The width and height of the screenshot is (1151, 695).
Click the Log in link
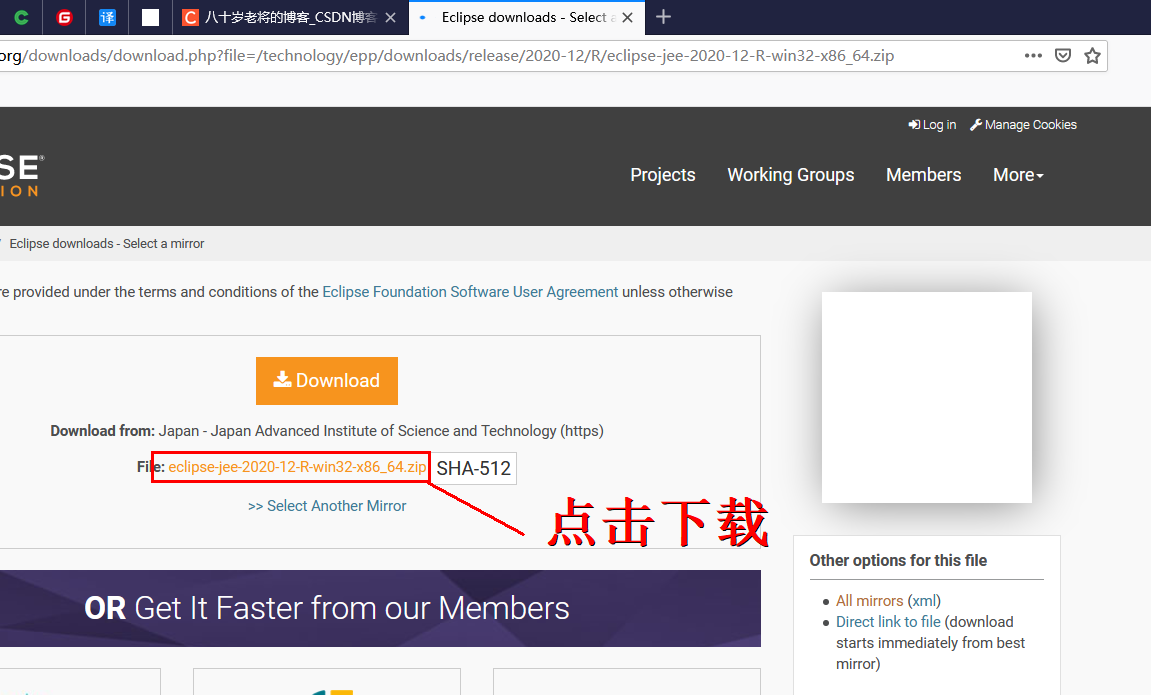932,125
